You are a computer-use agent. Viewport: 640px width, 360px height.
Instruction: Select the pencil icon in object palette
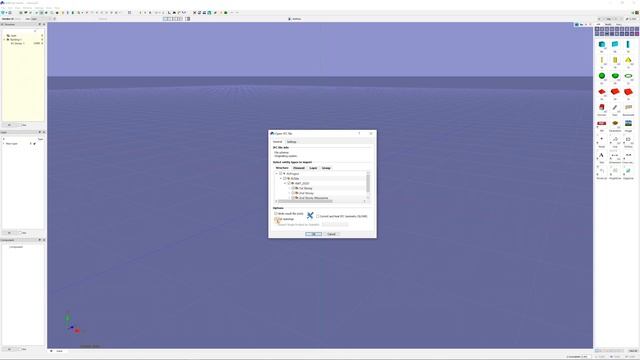pos(615,107)
